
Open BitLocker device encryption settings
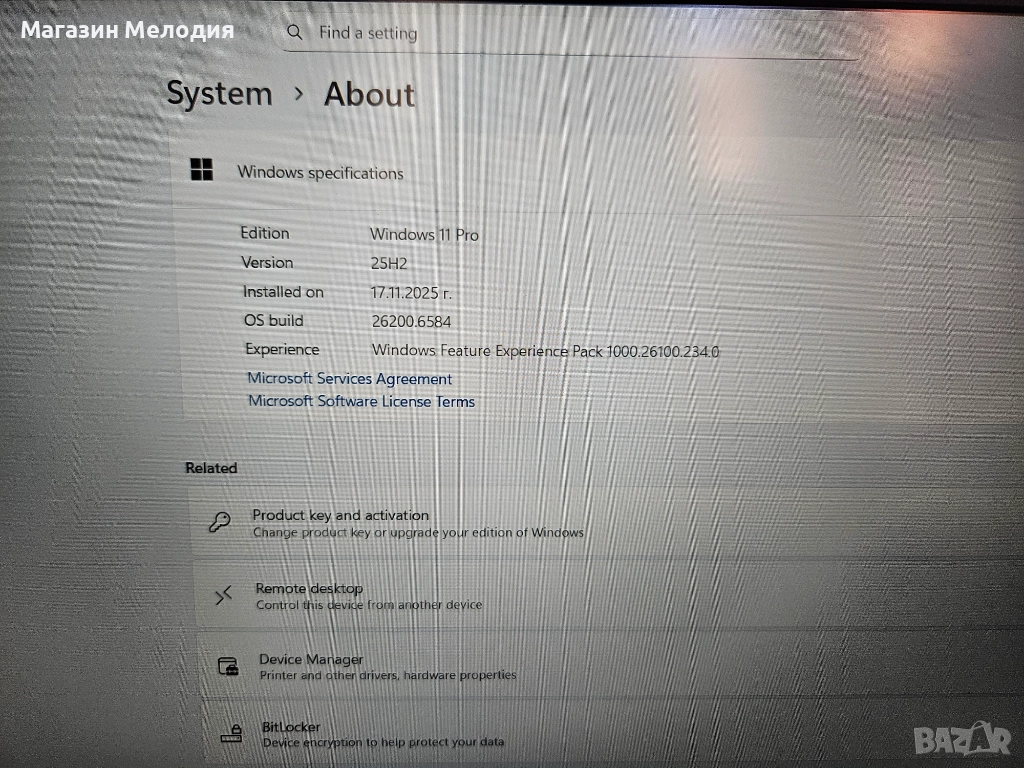[x=291, y=728]
